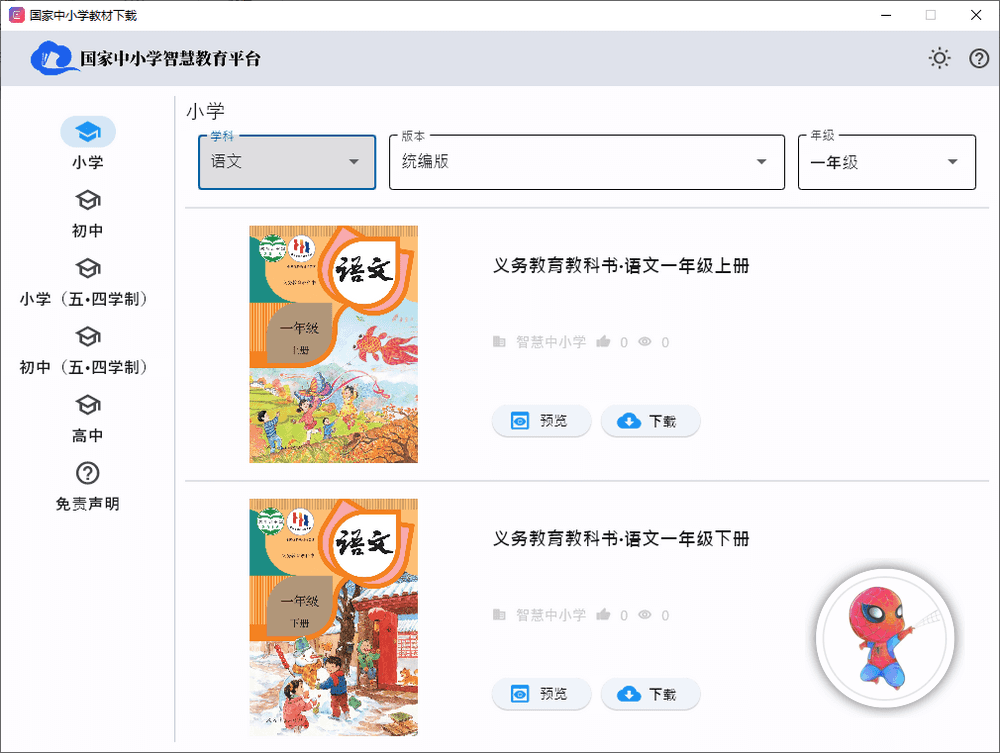Click the help icon in the top right

[979, 58]
